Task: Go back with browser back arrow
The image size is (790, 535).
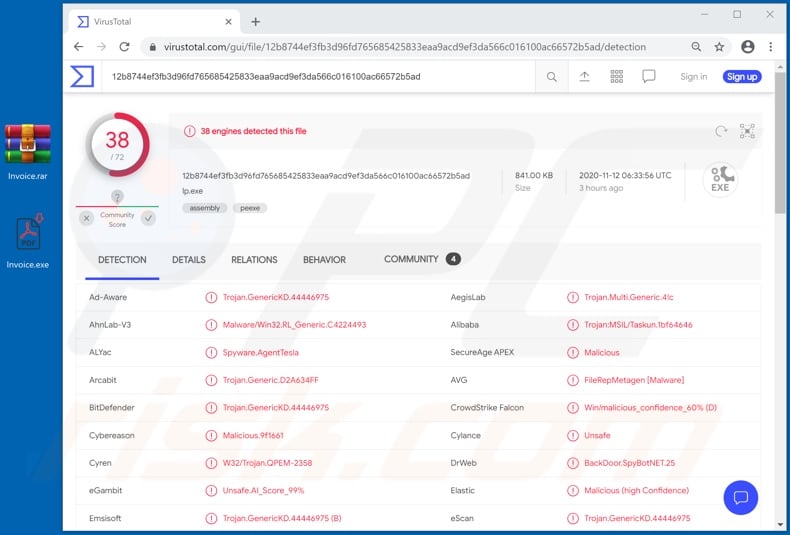Action: (x=79, y=47)
